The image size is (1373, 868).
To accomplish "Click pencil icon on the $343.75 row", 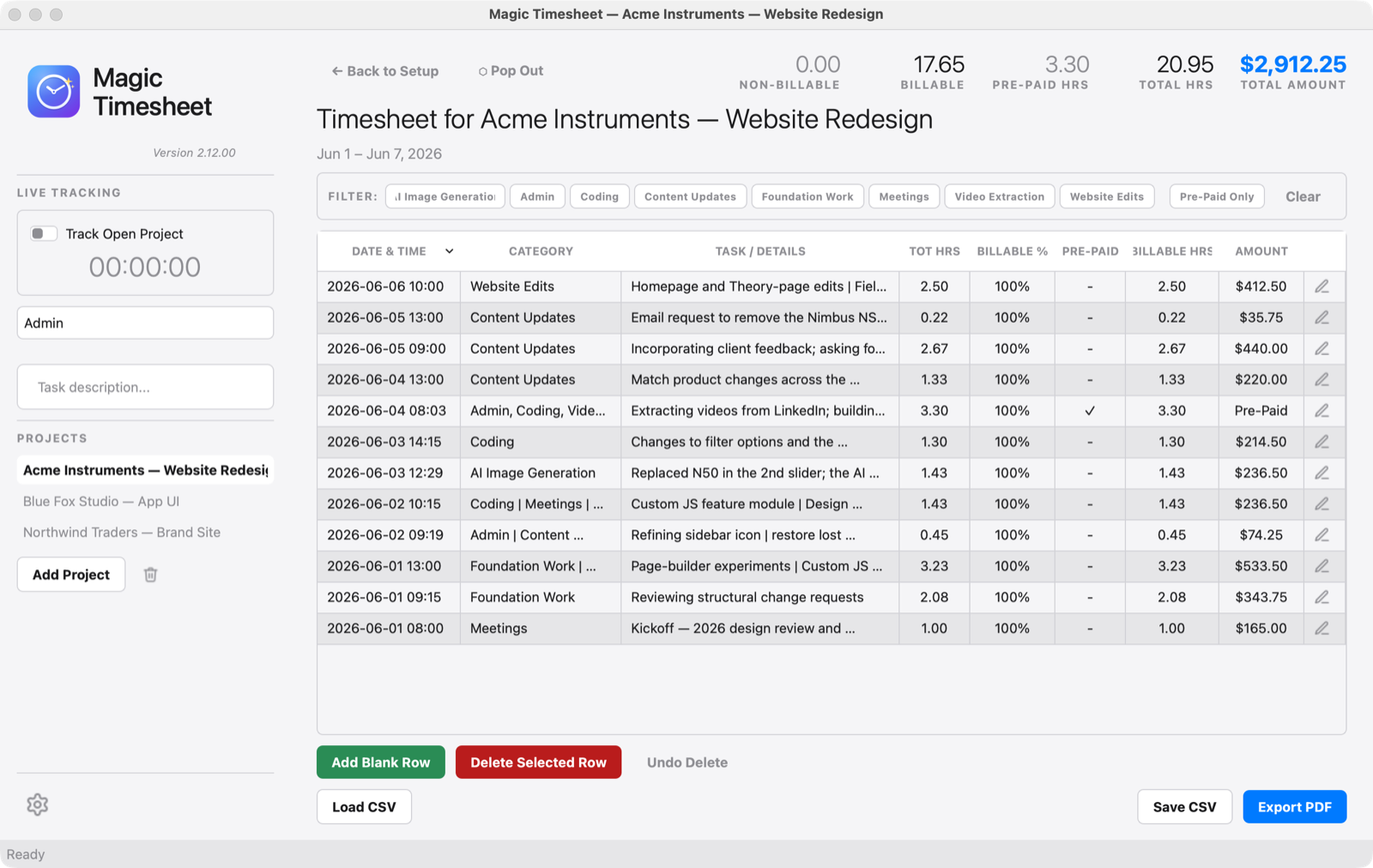I will [1322, 597].
